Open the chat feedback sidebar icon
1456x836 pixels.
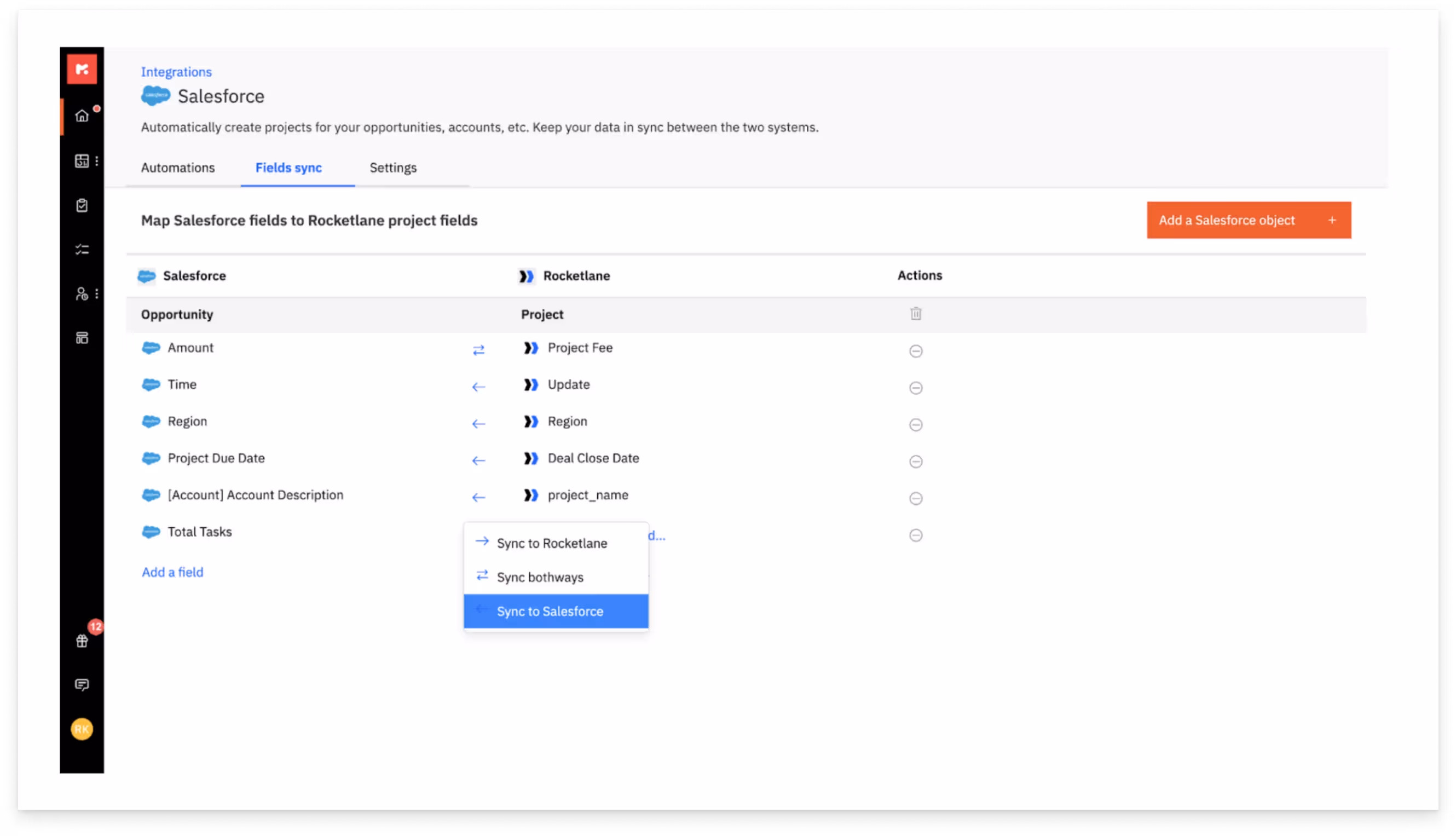click(82, 684)
